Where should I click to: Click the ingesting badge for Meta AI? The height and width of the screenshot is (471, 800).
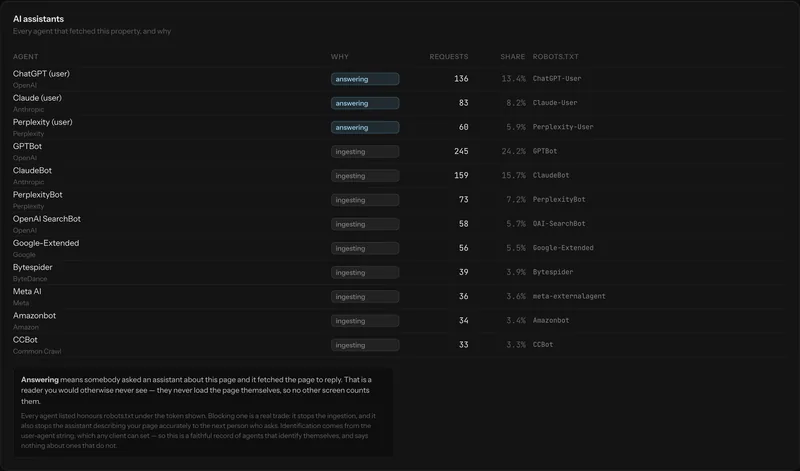point(365,296)
